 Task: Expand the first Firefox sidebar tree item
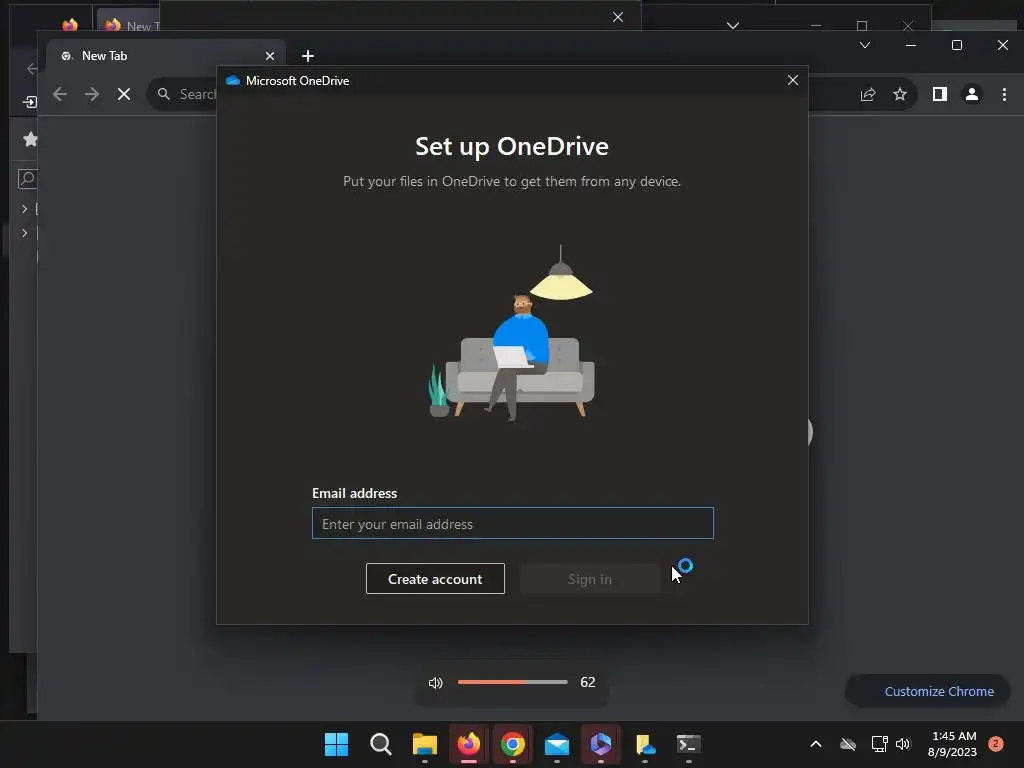point(24,209)
